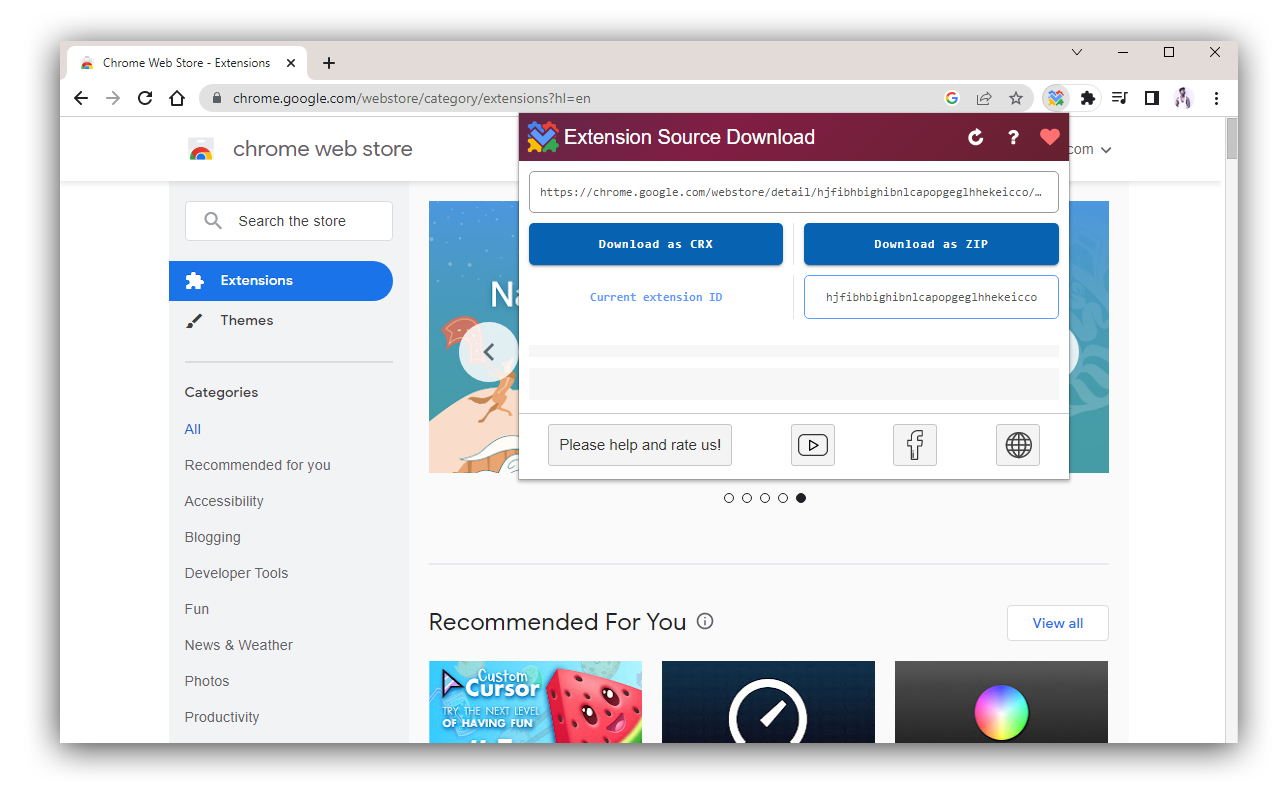Choose the Fun category

tap(197, 609)
